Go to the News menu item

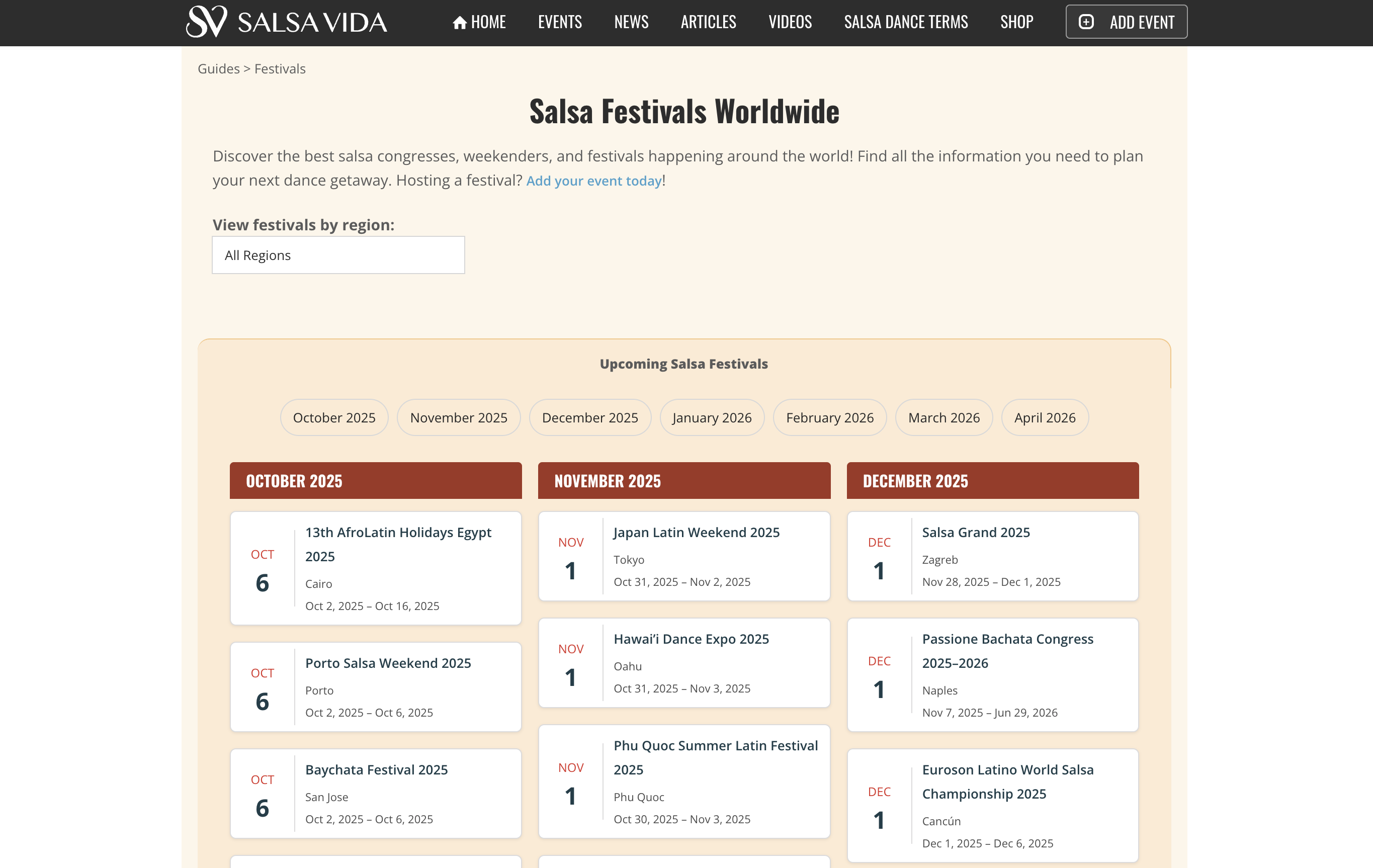(x=631, y=22)
